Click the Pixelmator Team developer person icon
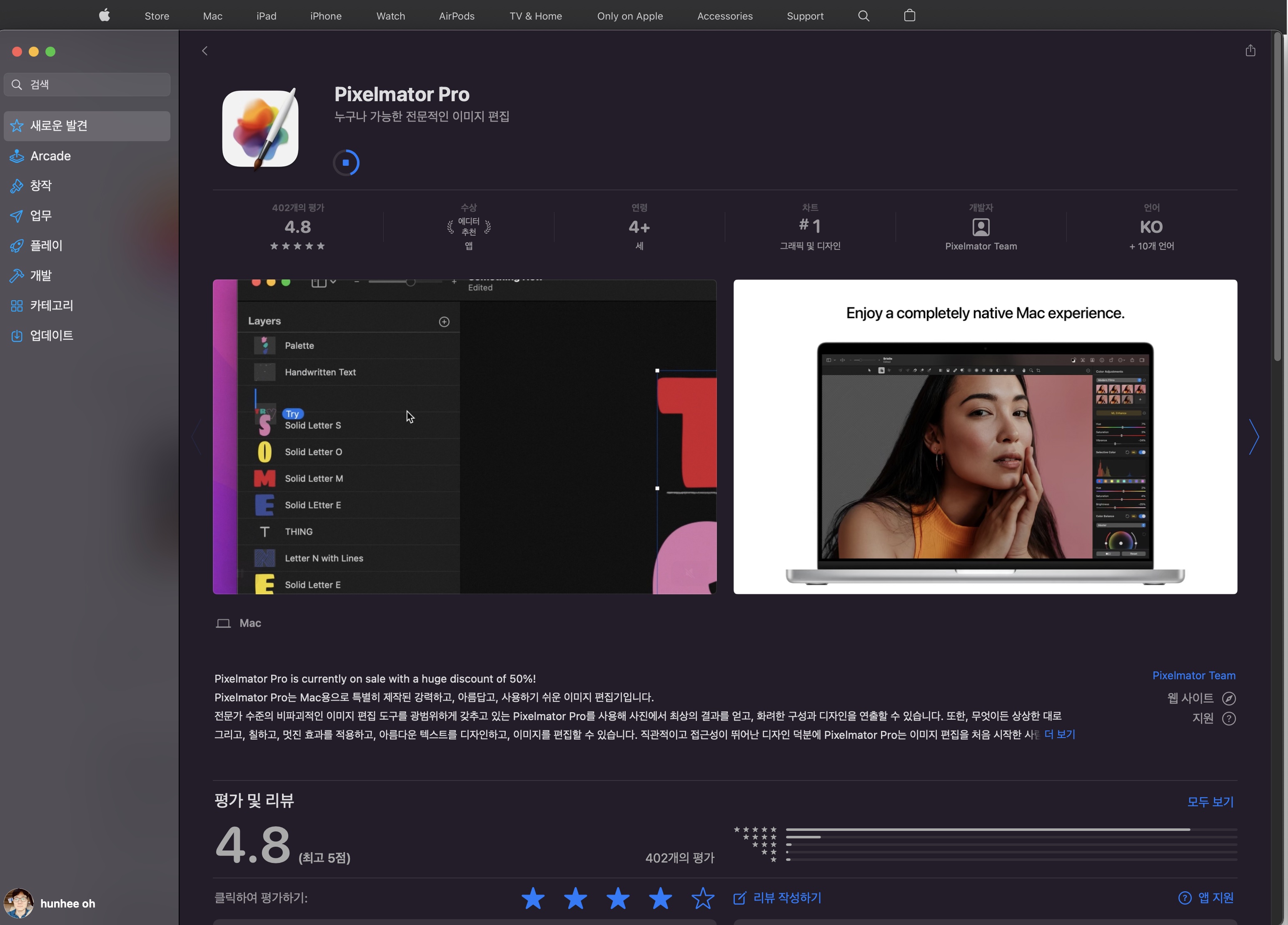 [x=981, y=227]
